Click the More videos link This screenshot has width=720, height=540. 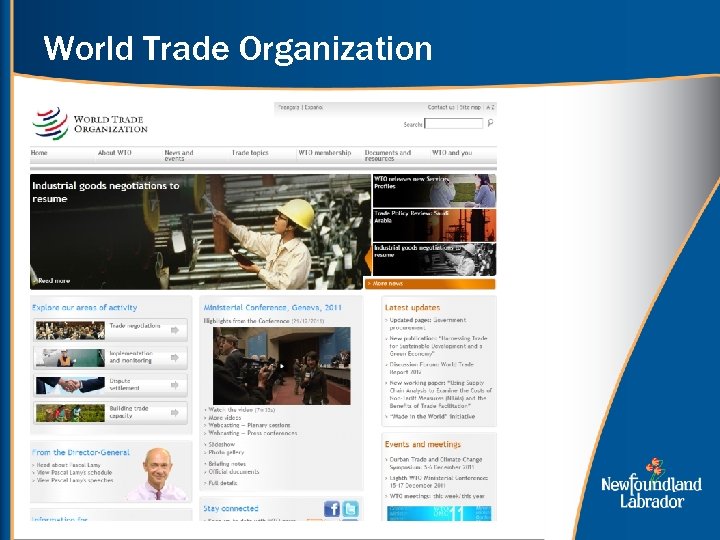(x=225, y=418)
